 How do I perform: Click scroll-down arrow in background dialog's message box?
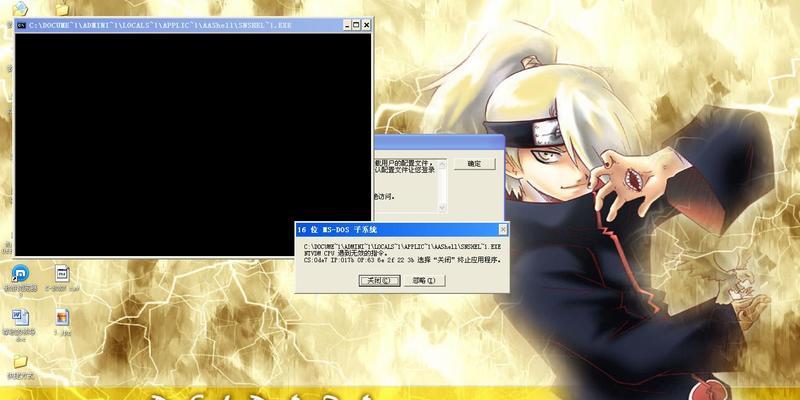442,208
